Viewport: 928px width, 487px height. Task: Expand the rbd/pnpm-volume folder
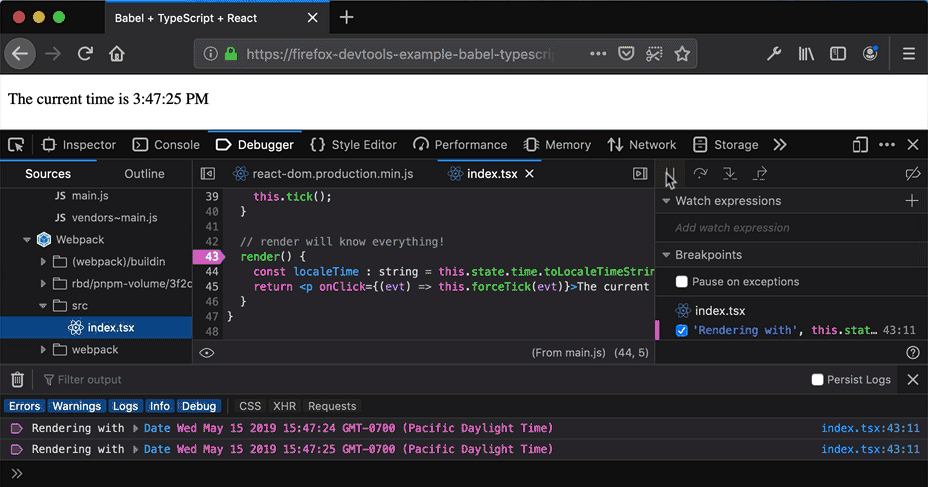pyautogui.click(x=43, y=283)
